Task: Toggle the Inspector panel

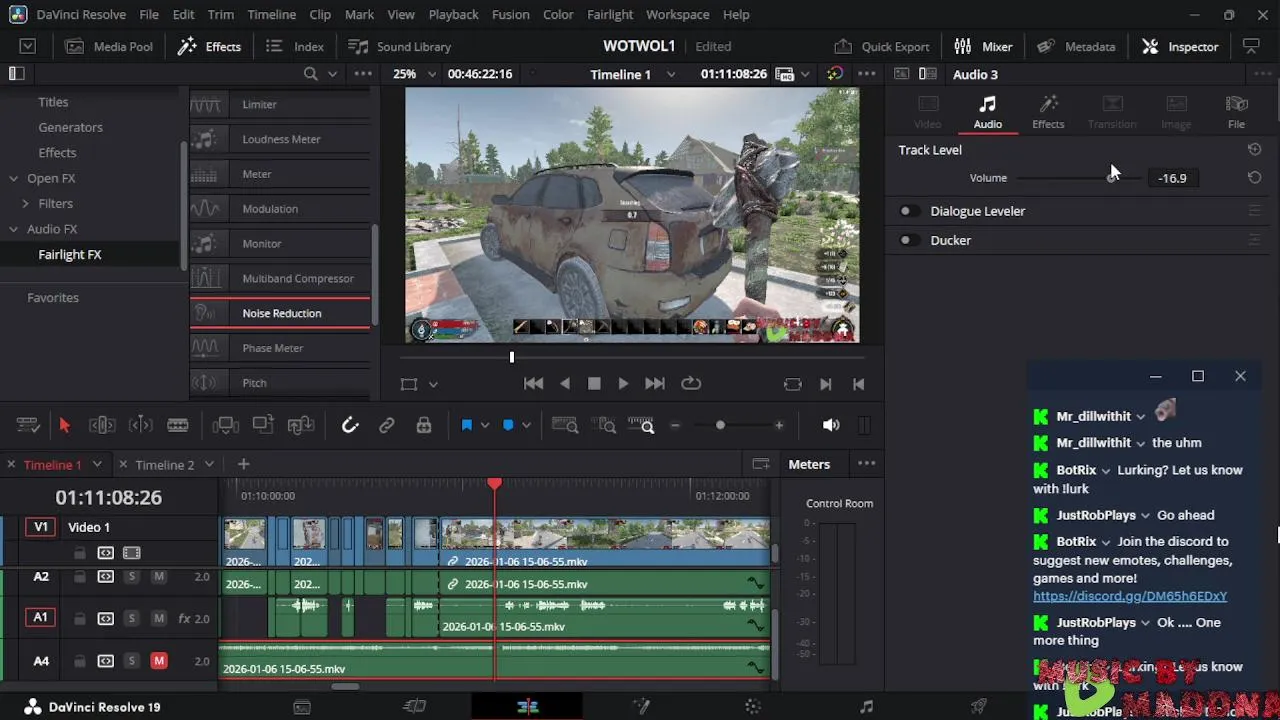Action: tap(1180, 46)
